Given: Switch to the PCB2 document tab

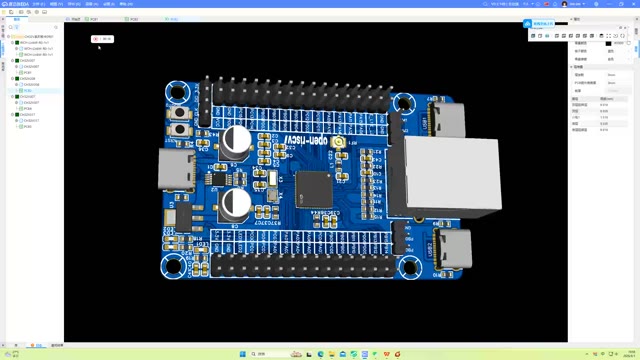Looking at the screenshot, I should [x=131, y=19].
